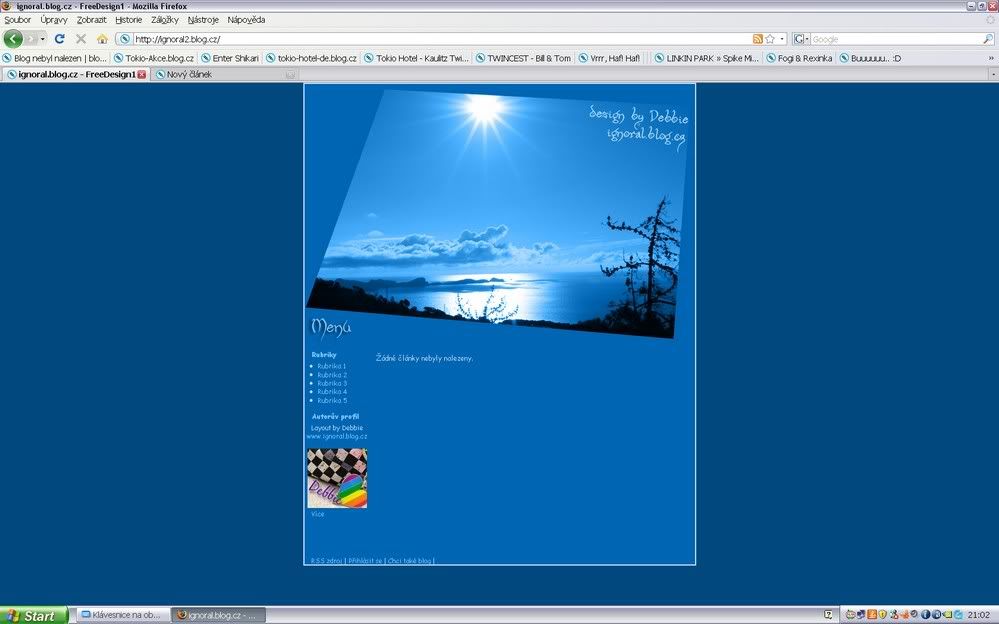The width and height of the screenshot is (999, 624).
Task: Click the RSS feed icon in address bar
Action: 758,39
